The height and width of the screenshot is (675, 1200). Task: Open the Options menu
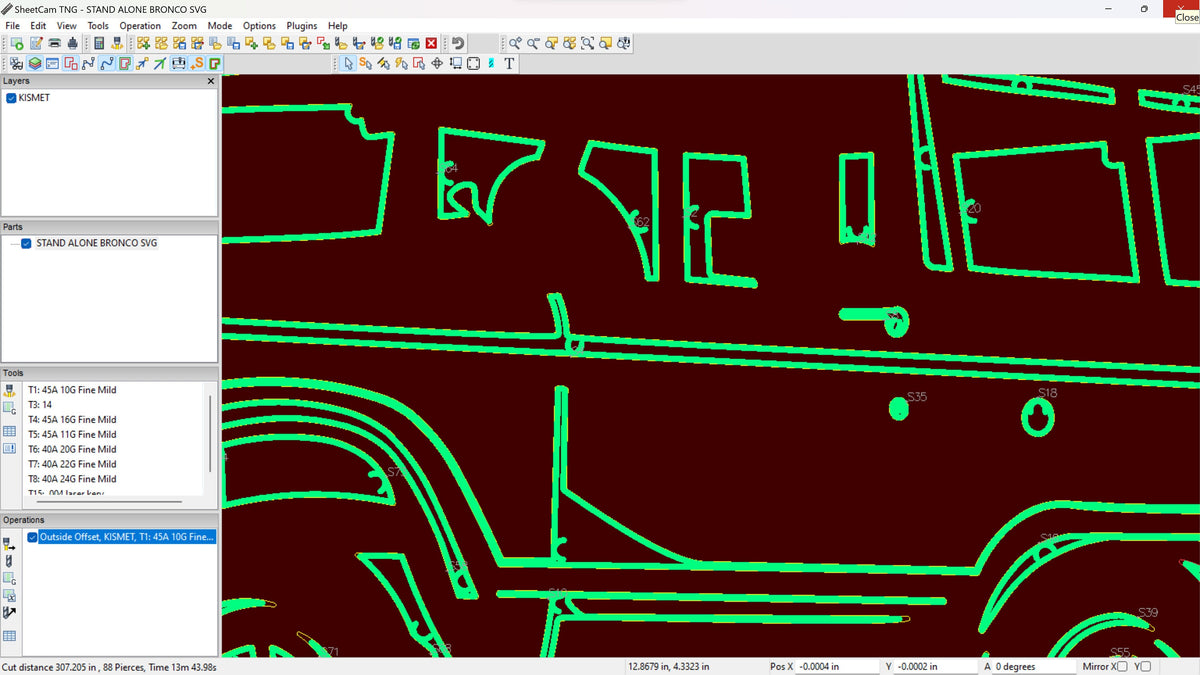(x=259, y=25)
